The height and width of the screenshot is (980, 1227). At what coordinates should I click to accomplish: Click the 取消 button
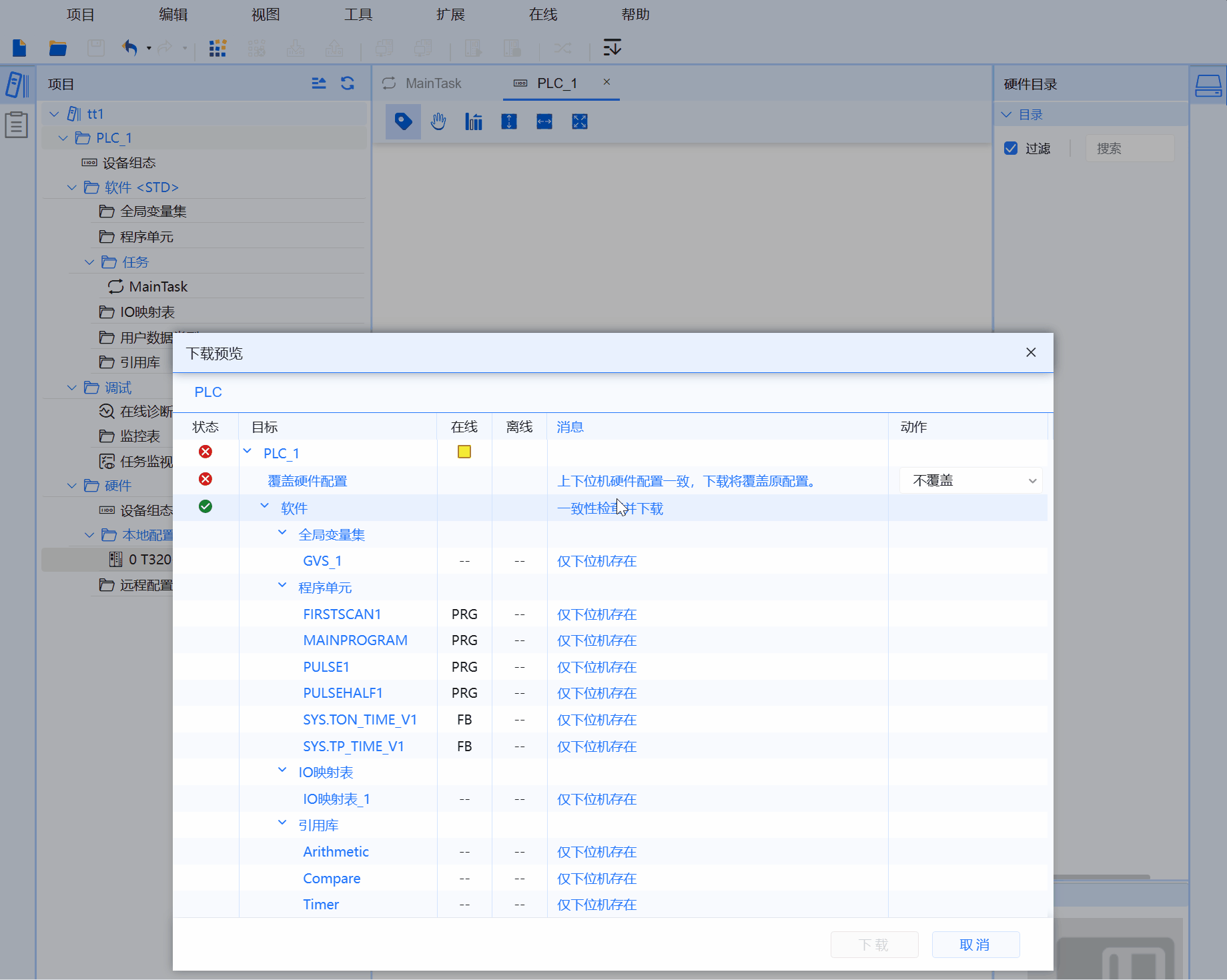coord(975,945)
